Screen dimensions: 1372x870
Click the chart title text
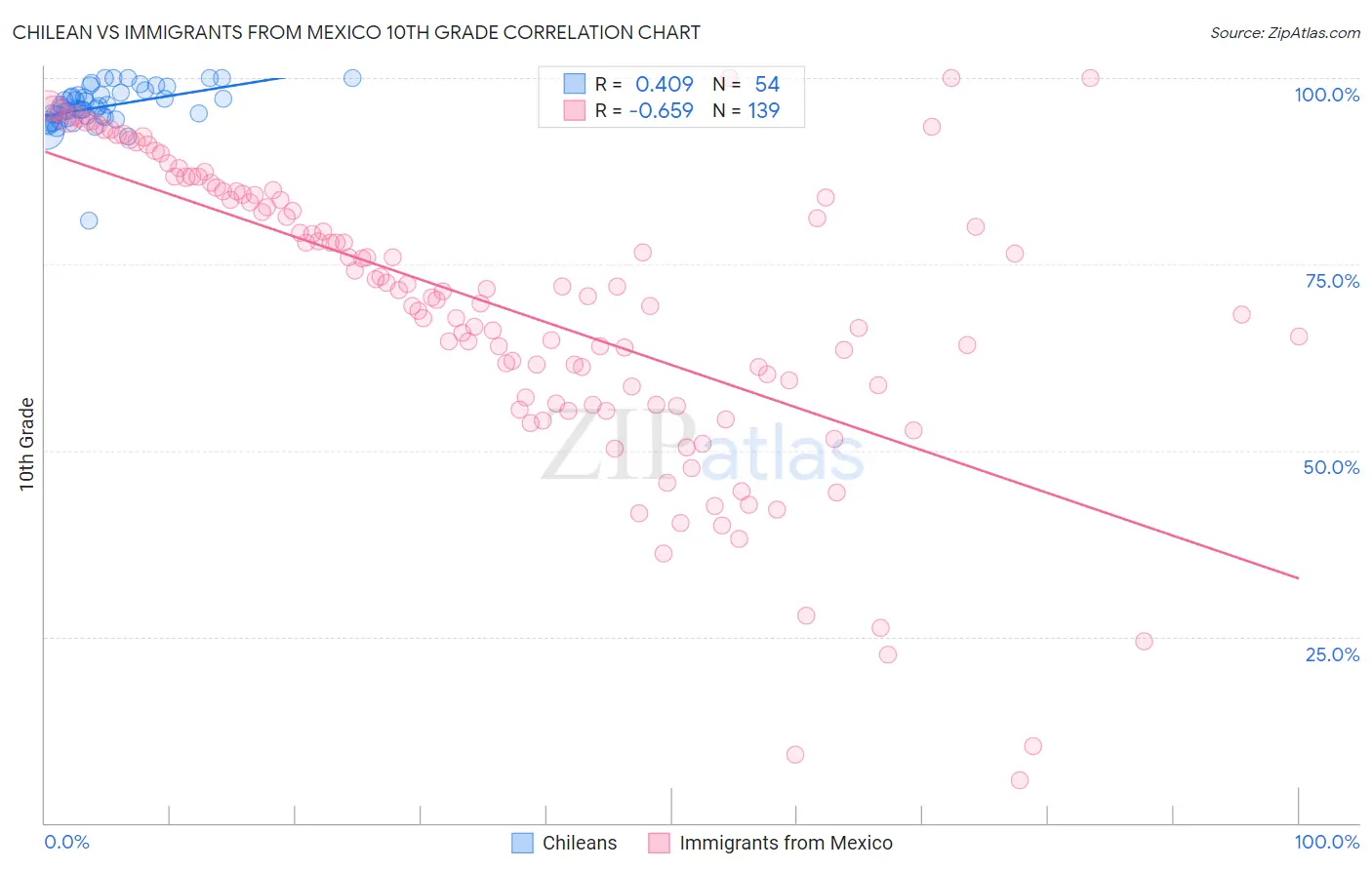click(356, 32)
